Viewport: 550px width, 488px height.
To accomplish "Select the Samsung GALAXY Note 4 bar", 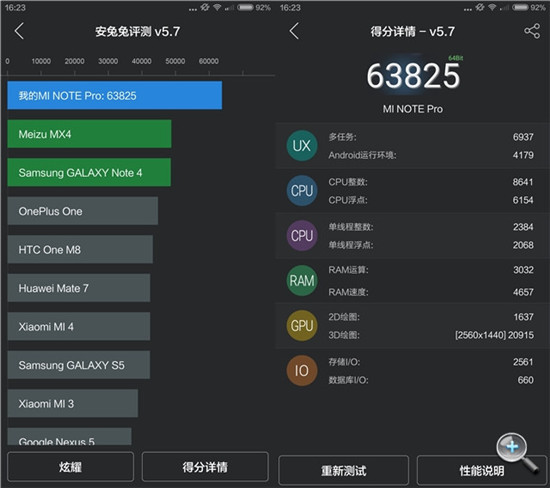I will pos(89,172).
